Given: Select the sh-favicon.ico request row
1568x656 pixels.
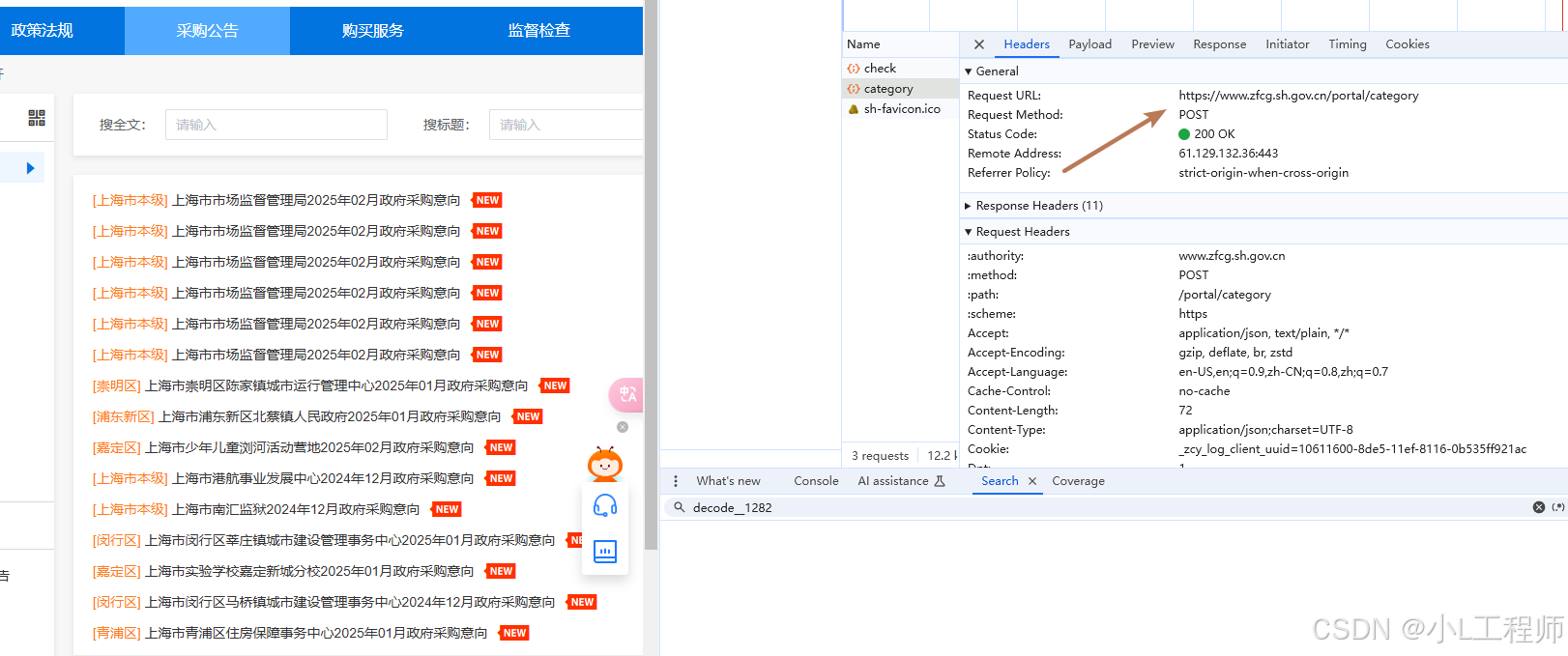Looking at the screenshot, I should pyautogui.click(x=900, y=109).
